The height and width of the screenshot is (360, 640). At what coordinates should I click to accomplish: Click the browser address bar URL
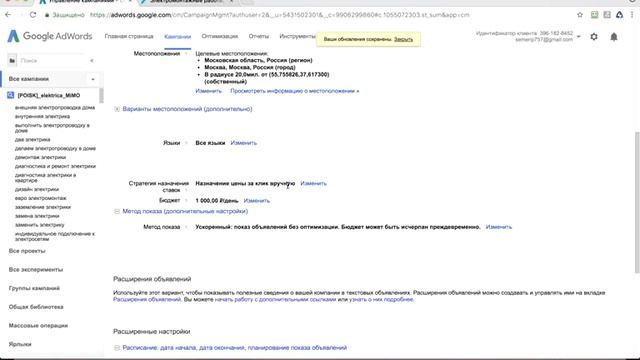pos(280,15)
